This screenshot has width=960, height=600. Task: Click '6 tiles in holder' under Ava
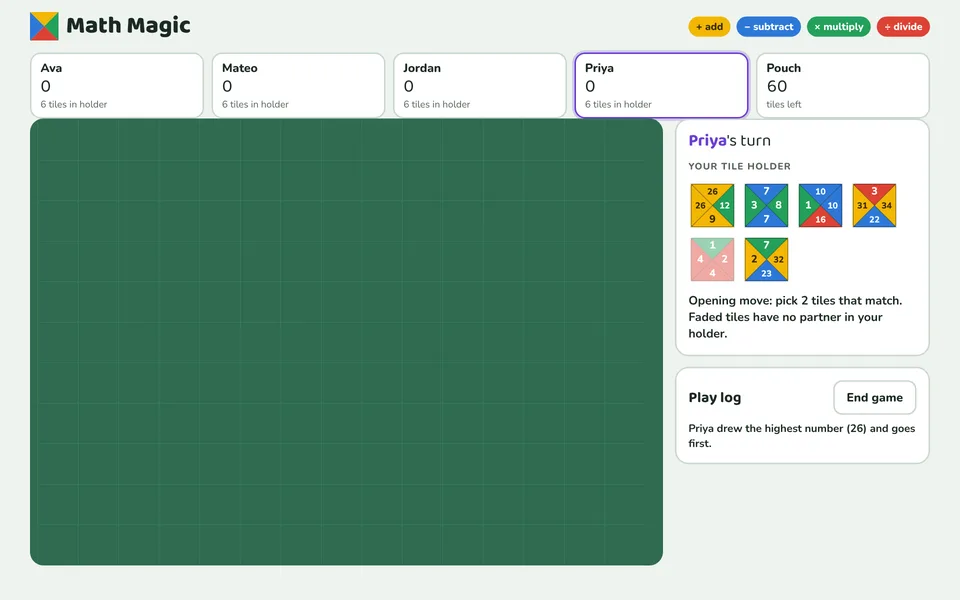click(x=73, y=105)
